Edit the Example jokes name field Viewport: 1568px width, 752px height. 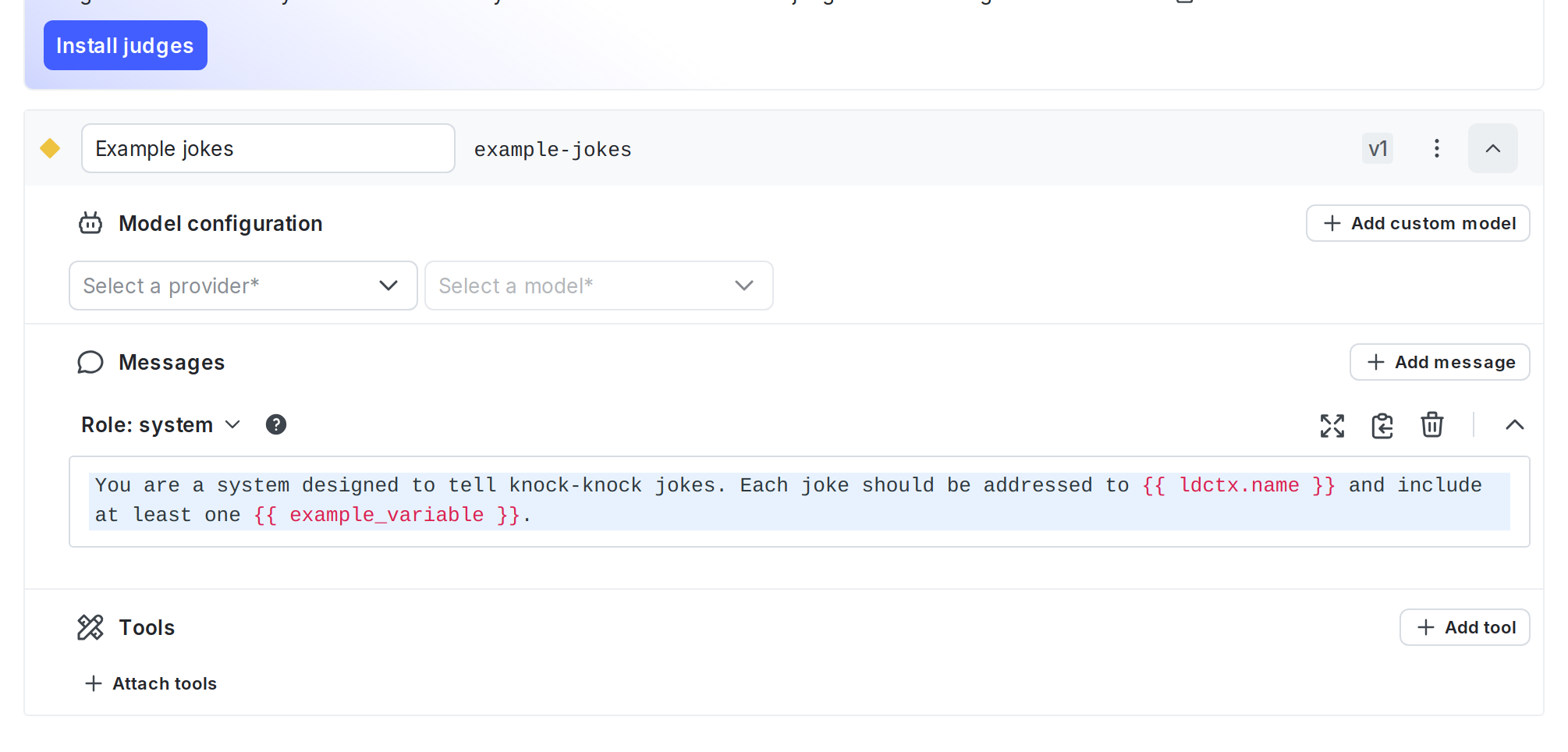(268, 148)
